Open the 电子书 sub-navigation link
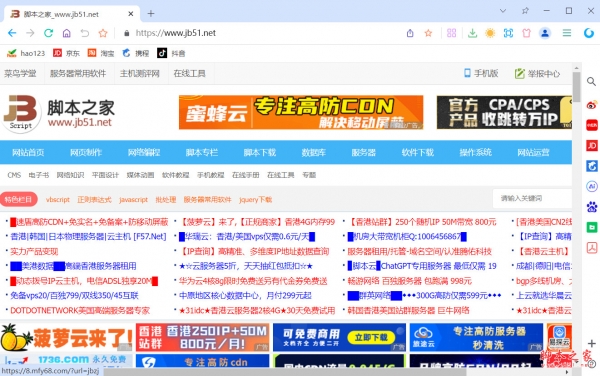The image size is (600, 376). pos(39,175)
